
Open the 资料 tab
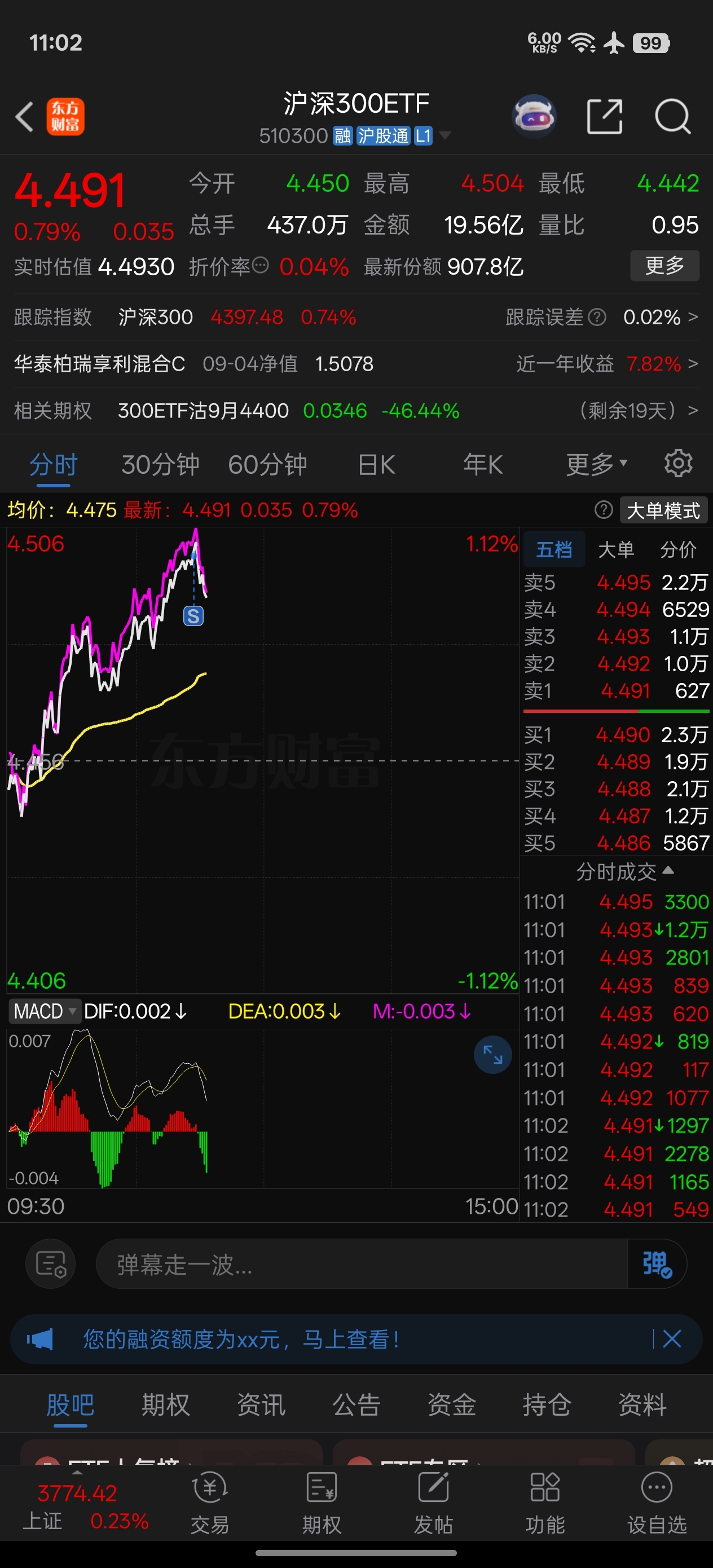pos(642,1404)
